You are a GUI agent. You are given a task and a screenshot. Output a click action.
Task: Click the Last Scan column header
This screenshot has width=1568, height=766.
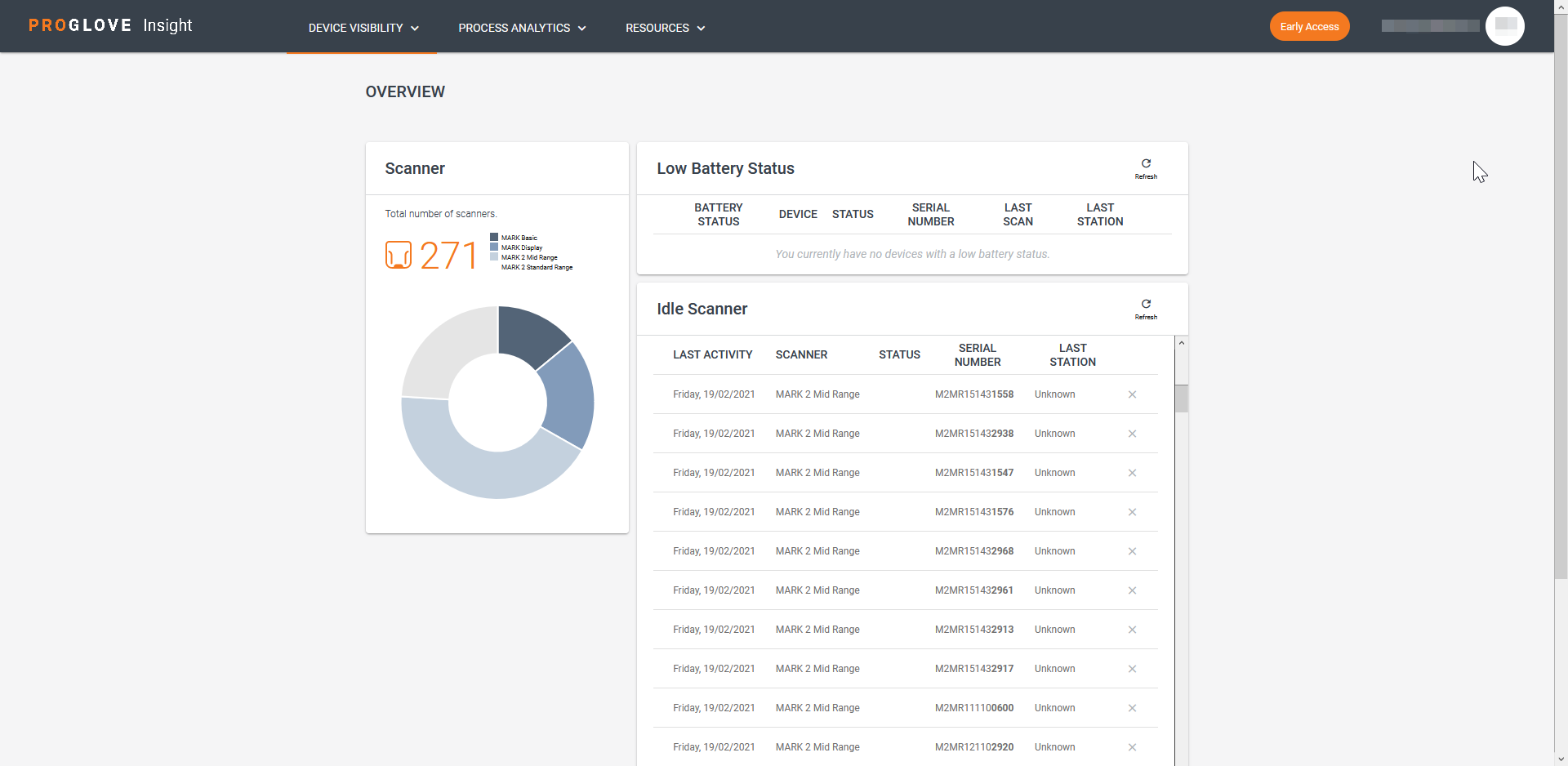tap(1018, 214)
